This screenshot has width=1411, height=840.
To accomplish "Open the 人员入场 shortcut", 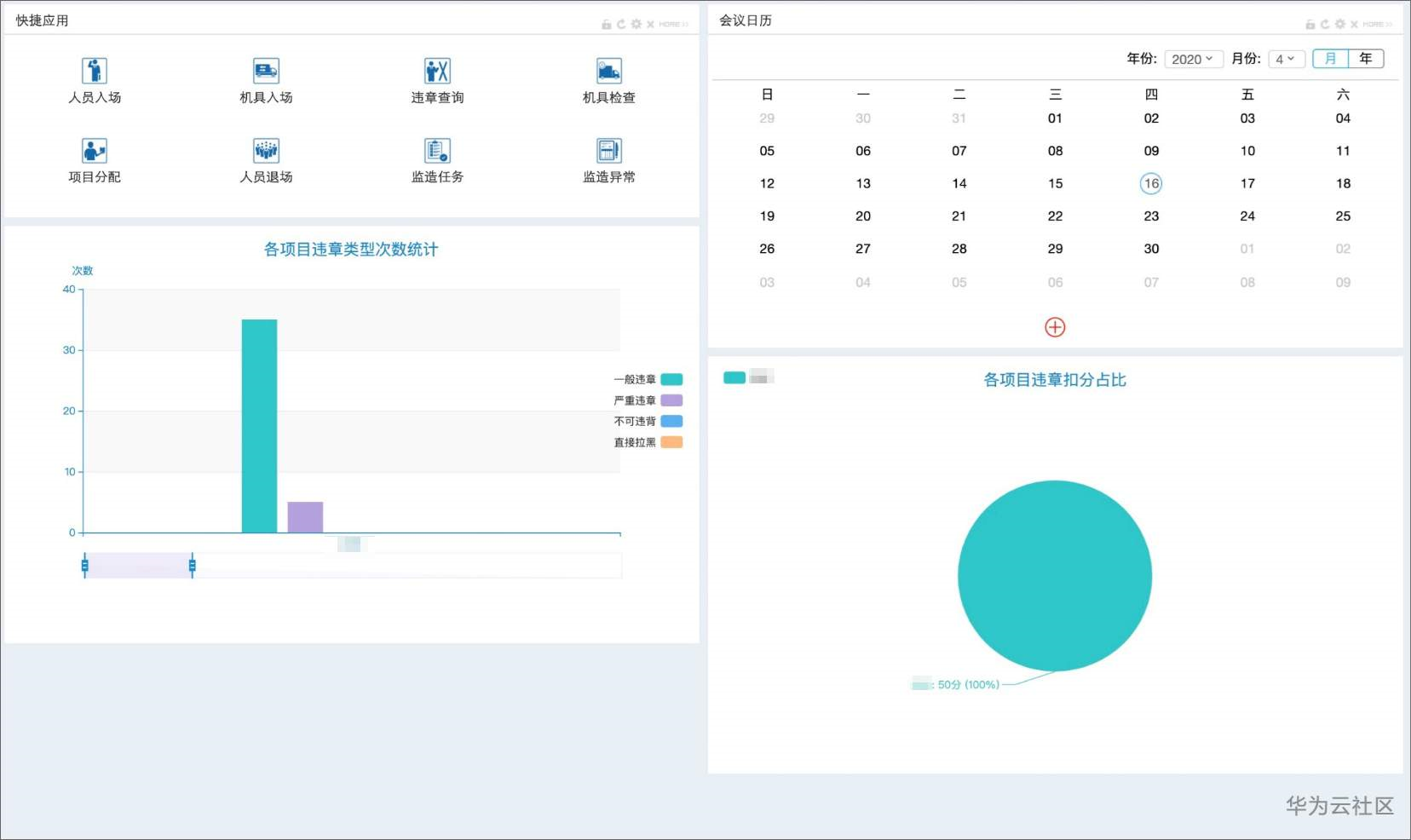I will click(95, 81).
